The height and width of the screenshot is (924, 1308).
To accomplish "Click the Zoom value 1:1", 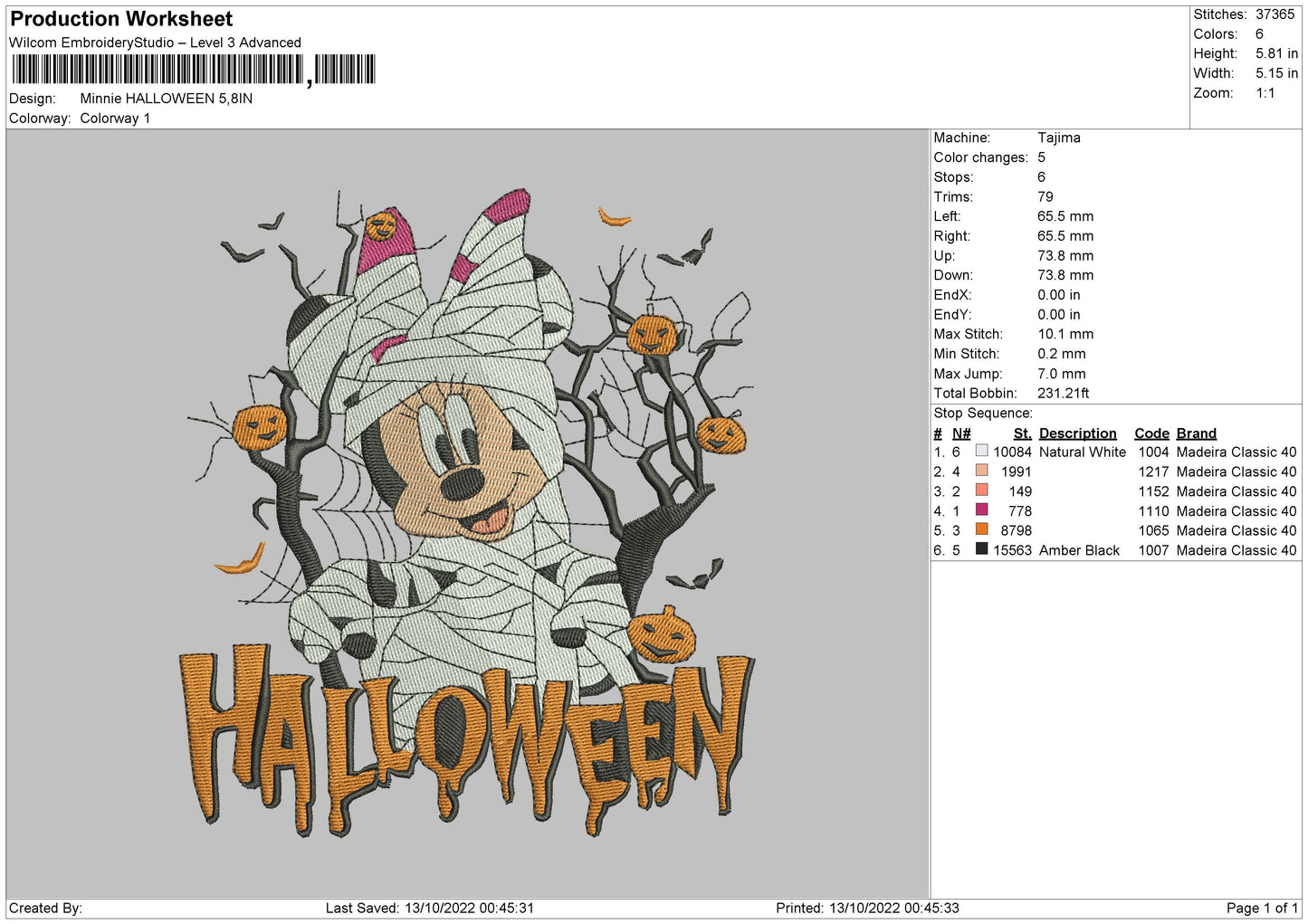I will coord(1265,93).
